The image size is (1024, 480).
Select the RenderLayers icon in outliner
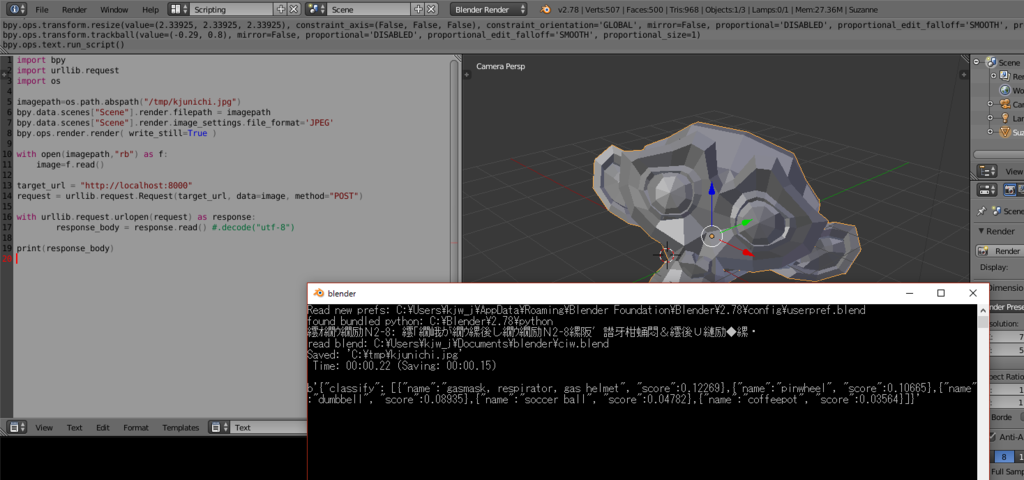[1005, 76]
